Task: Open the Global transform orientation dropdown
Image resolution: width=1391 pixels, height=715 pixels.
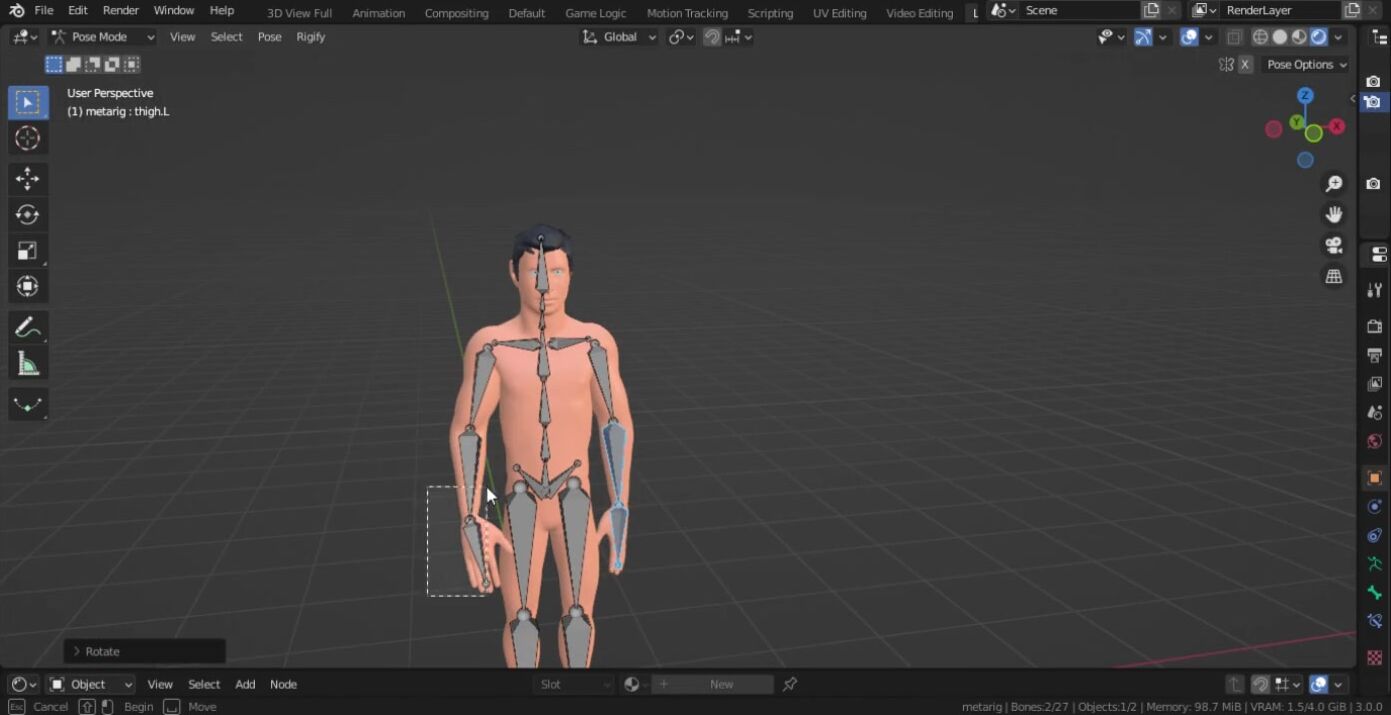Action: click(x=620, y=37)
